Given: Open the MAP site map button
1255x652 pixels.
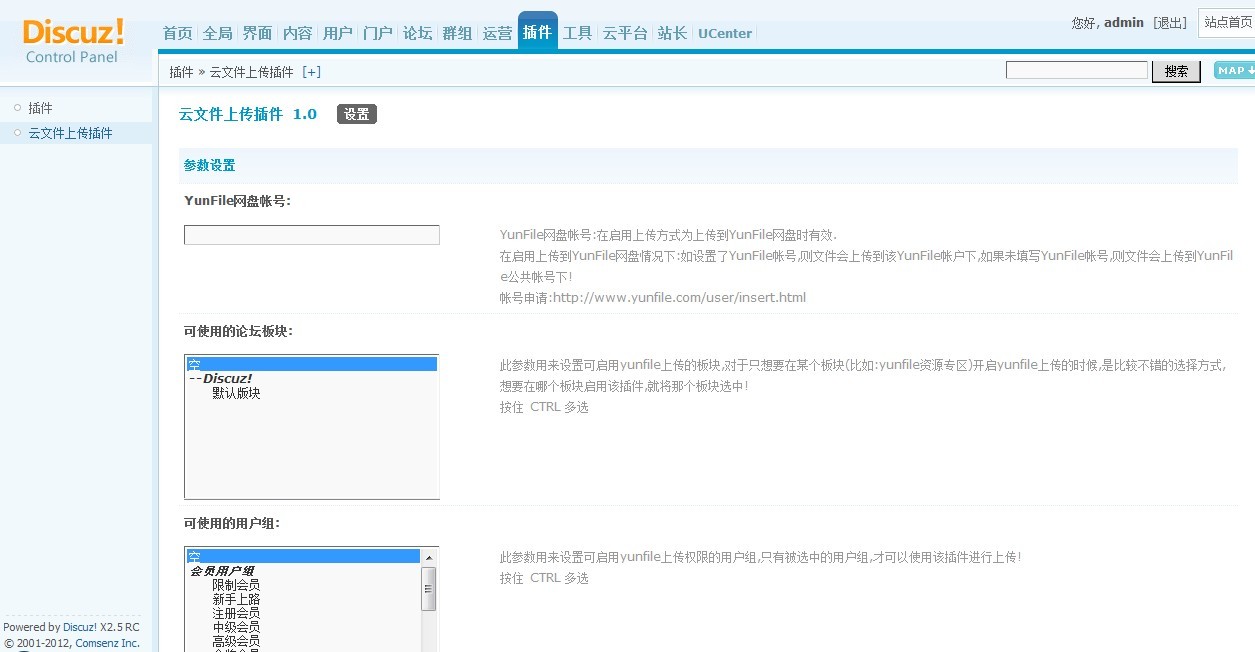Looking at the screenshot, I should pyautogui.click(x=1234, y=70).
